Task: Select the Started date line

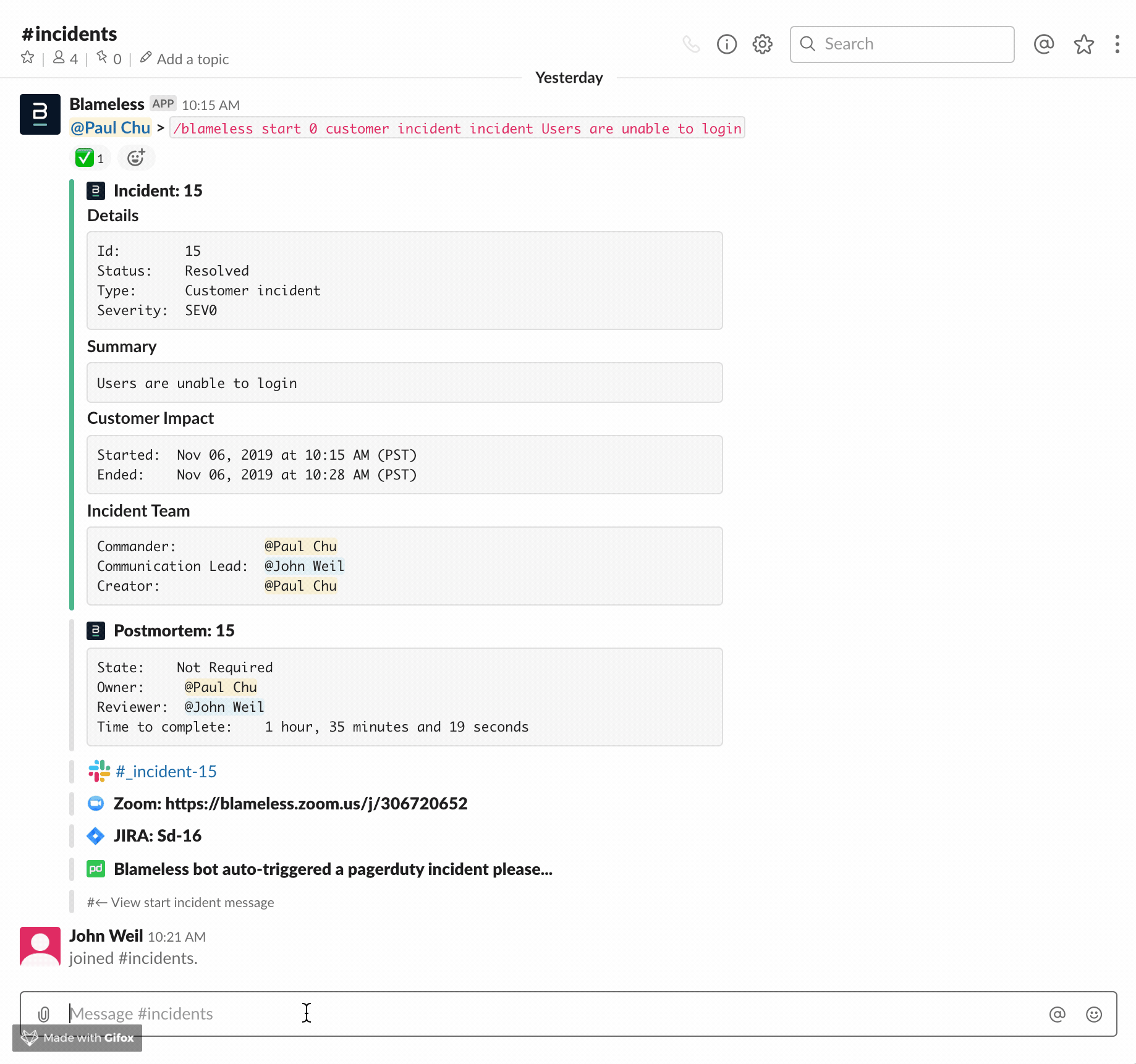Action: pos(257,455)
